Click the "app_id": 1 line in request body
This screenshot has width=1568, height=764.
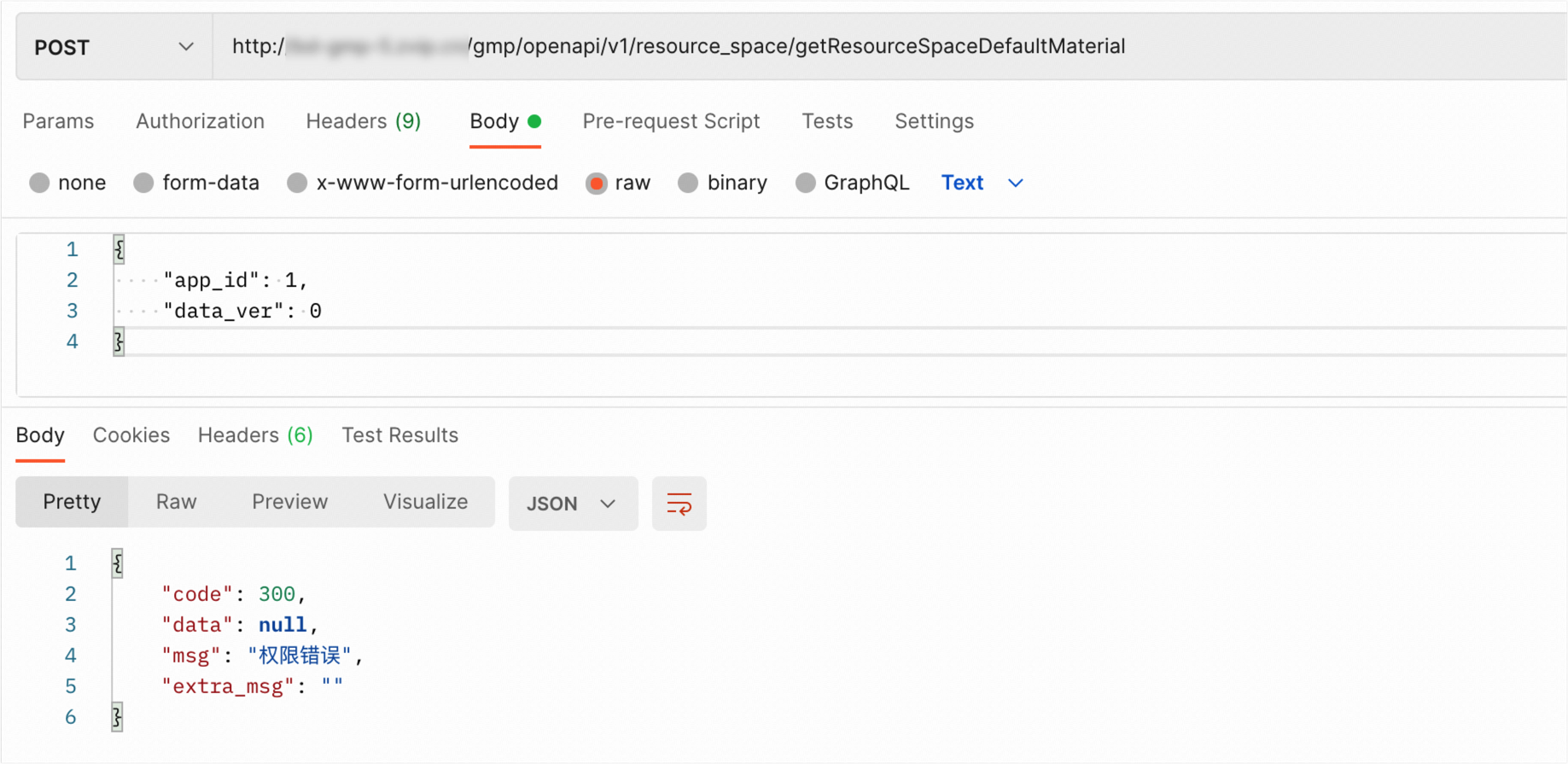click(236, 280)
